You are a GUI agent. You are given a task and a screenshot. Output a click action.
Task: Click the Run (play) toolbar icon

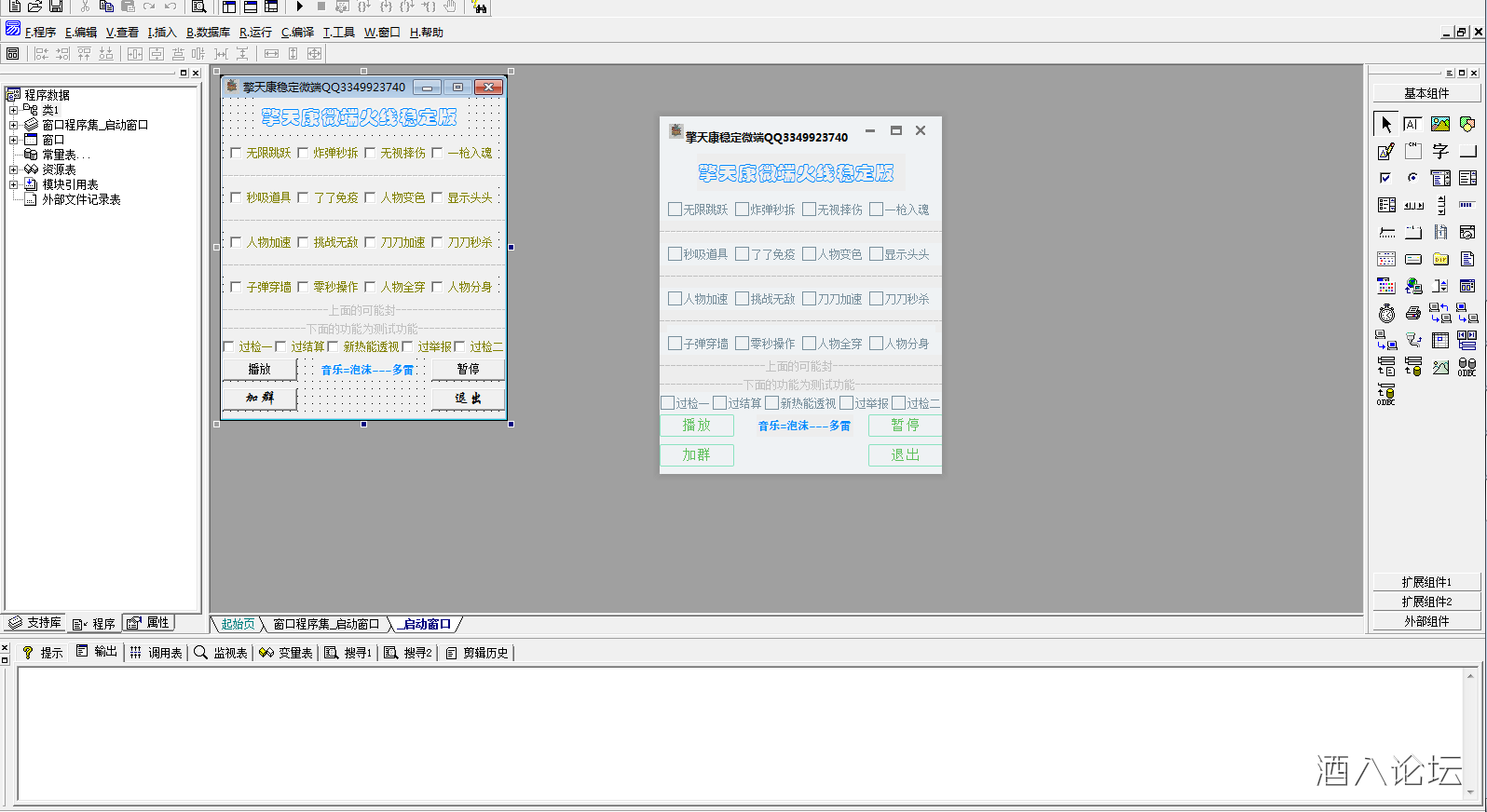(x=300, y=7)
